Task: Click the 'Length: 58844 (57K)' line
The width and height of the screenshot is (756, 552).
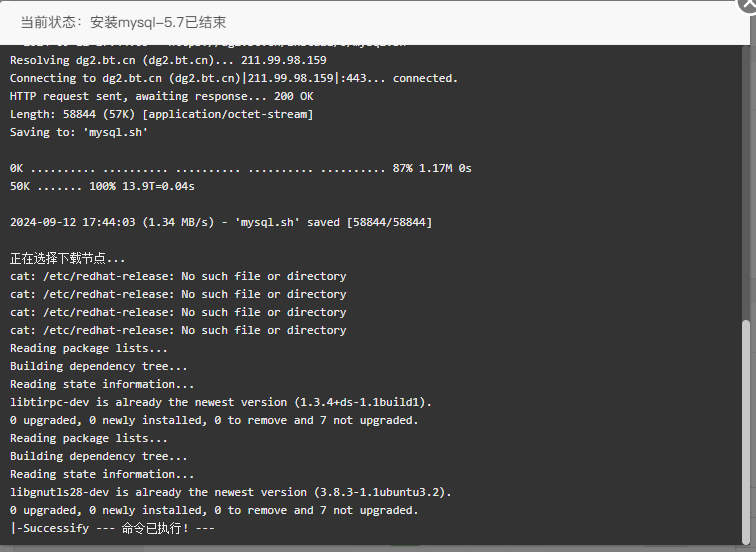Action: coord(161,114)
